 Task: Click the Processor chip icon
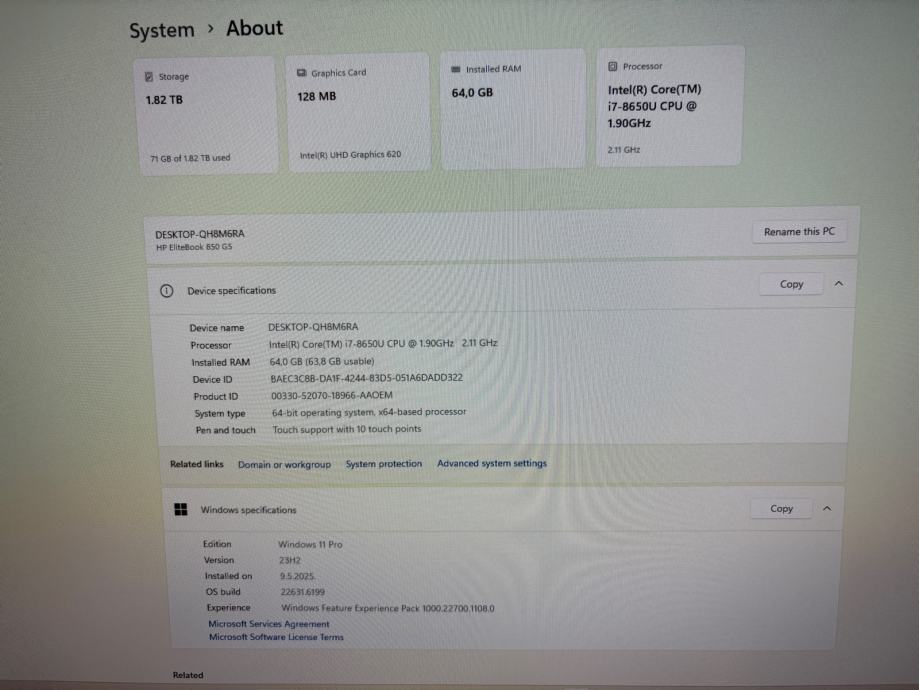[612, 66]
